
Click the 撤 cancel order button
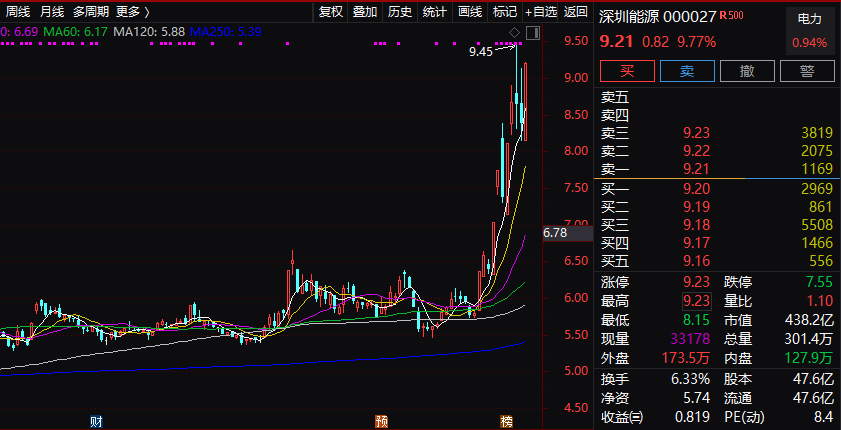click(747, 71)
